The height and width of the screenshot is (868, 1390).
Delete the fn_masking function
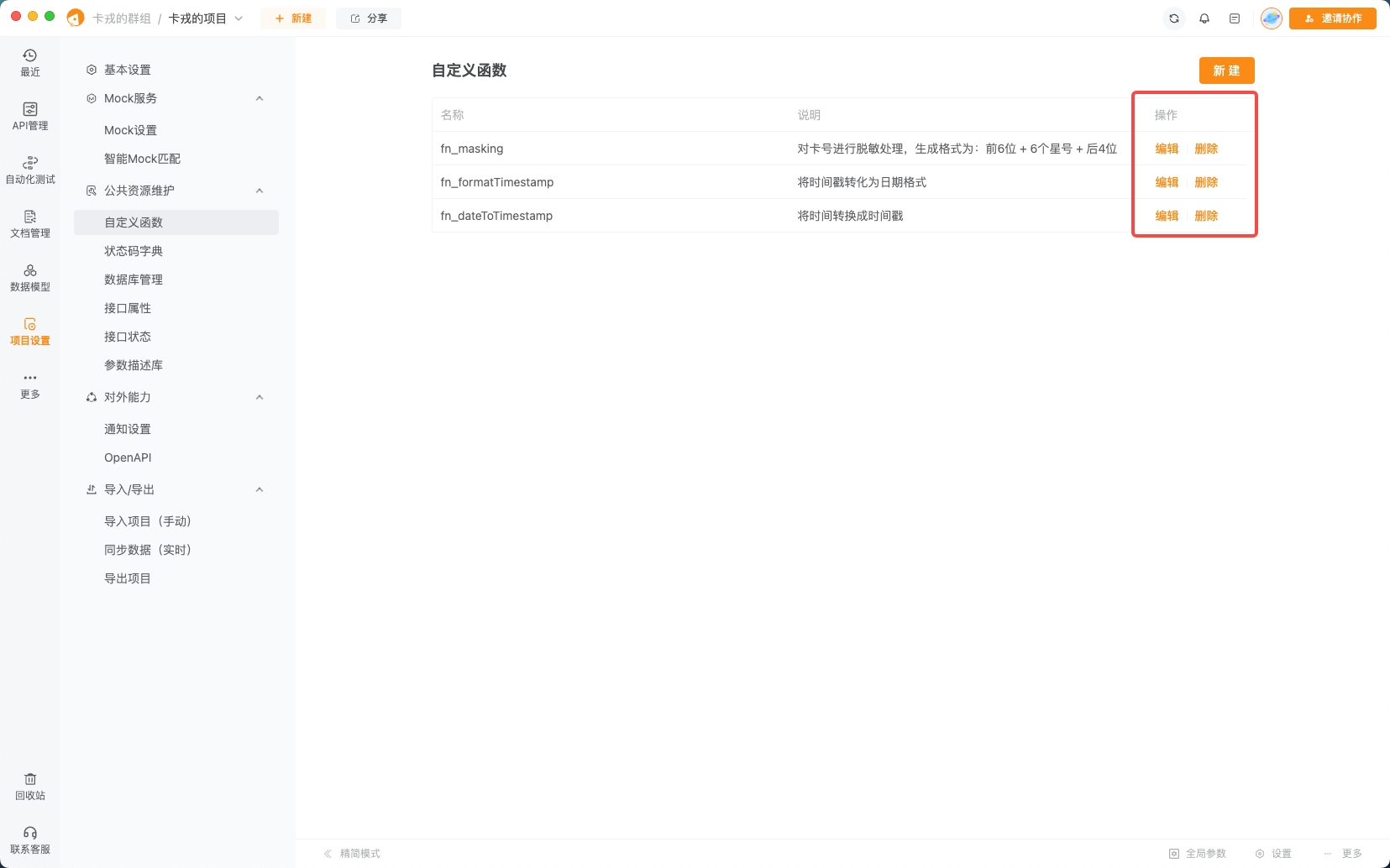tap(1206, 149)
